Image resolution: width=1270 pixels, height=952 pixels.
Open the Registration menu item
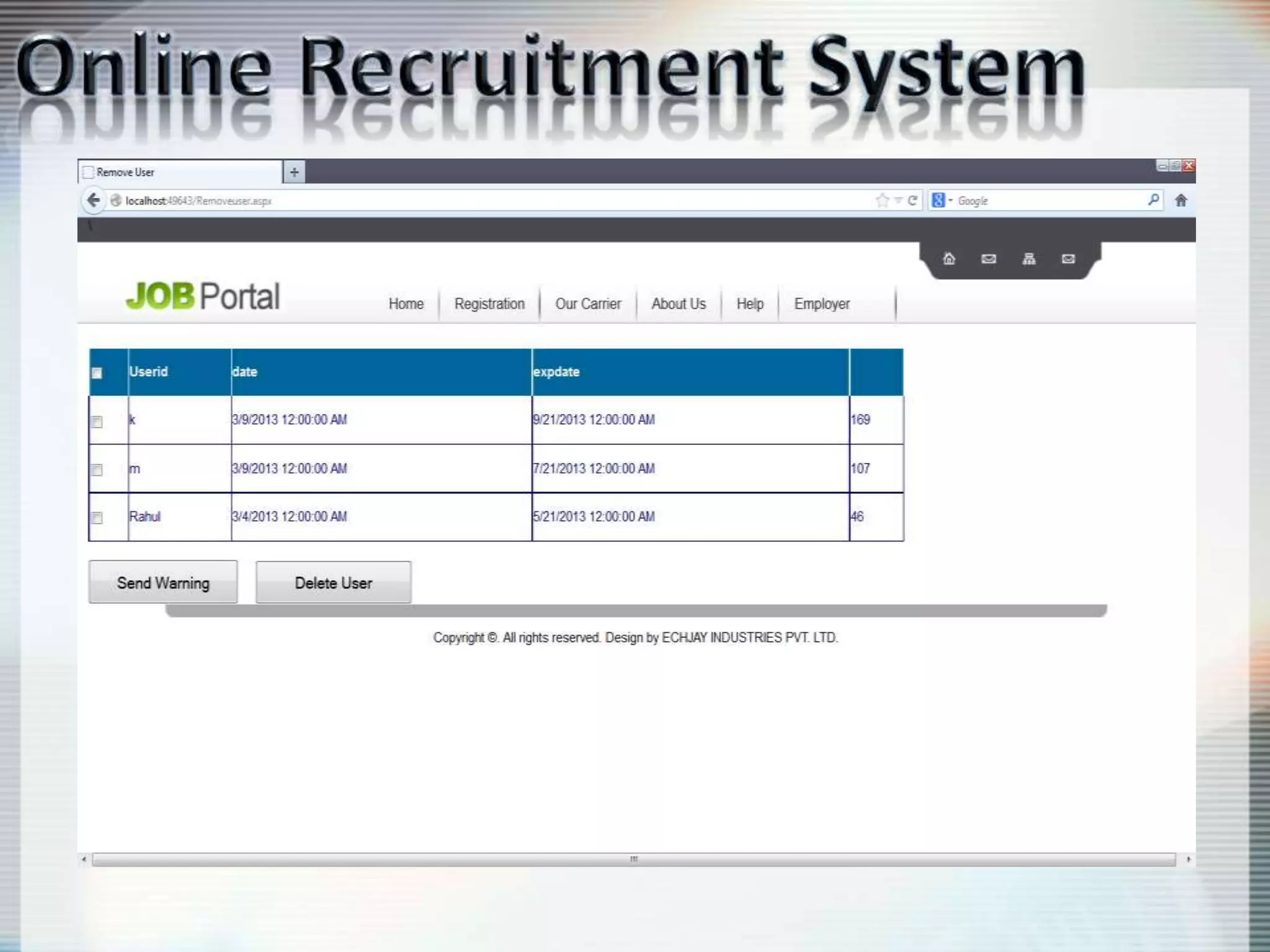(489, 304)
